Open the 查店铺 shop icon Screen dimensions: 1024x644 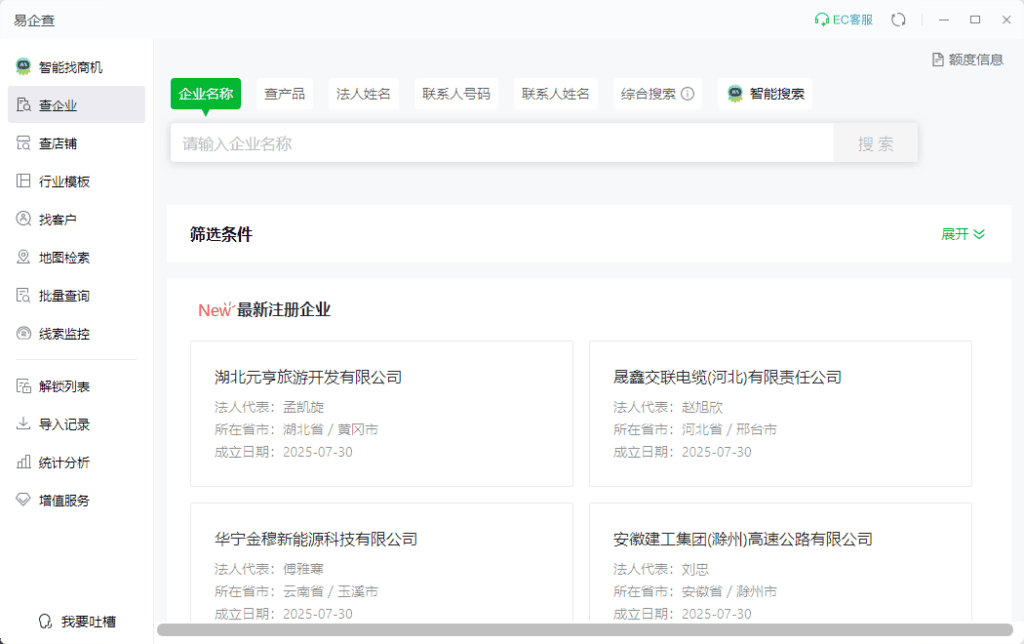click(x=23, y=143)
